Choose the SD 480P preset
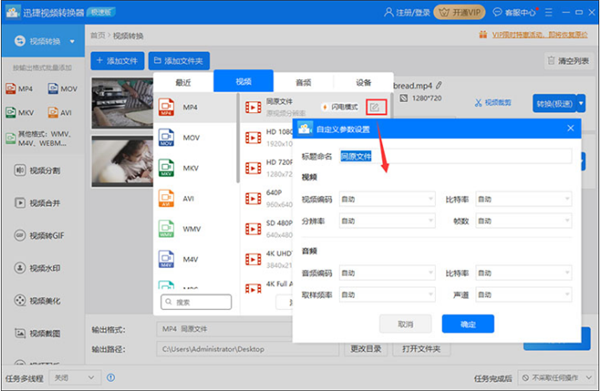 click(268, 229)
